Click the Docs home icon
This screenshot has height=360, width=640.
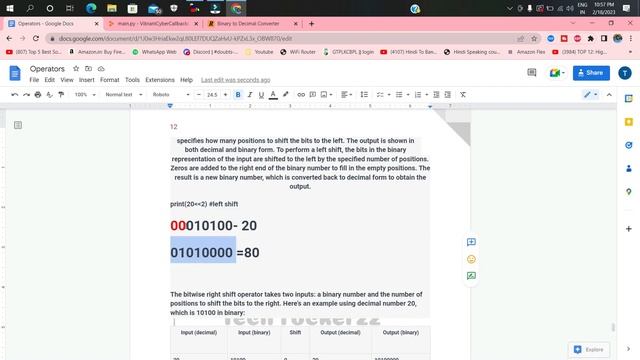pyautogui.click(x=15, y=73)
